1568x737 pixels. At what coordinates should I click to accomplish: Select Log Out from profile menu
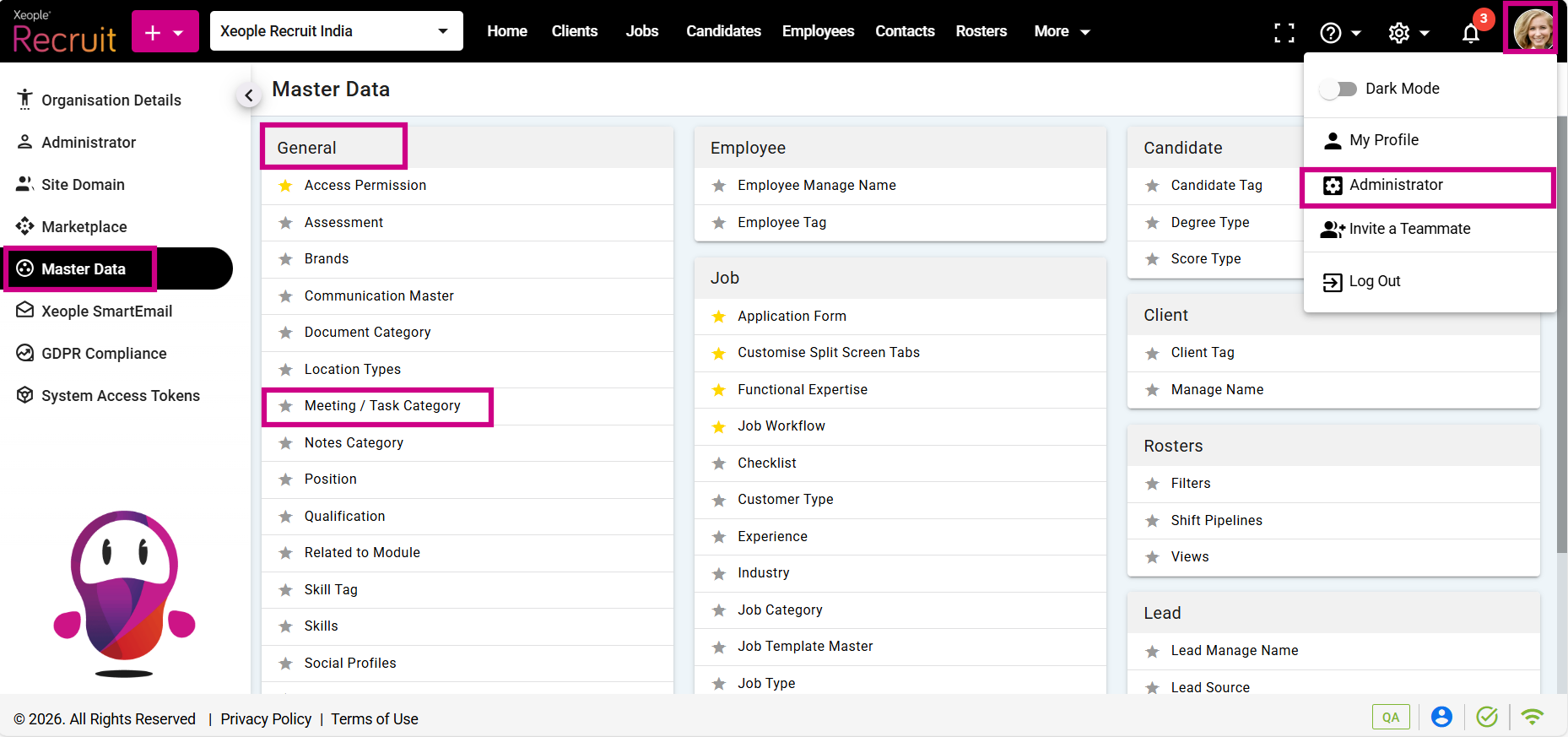(1374, 281)
